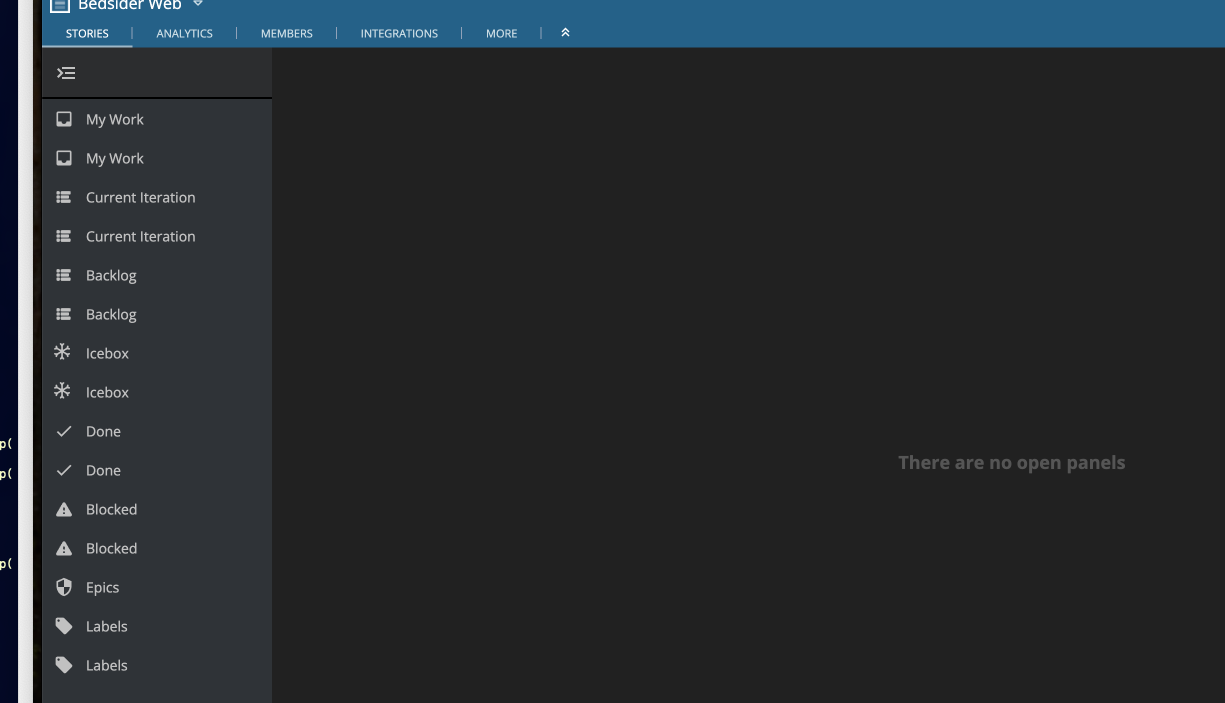Switch to the STORIES tab
The image size is (1225, 703).
pyautogui.click(x=87, y=33)
